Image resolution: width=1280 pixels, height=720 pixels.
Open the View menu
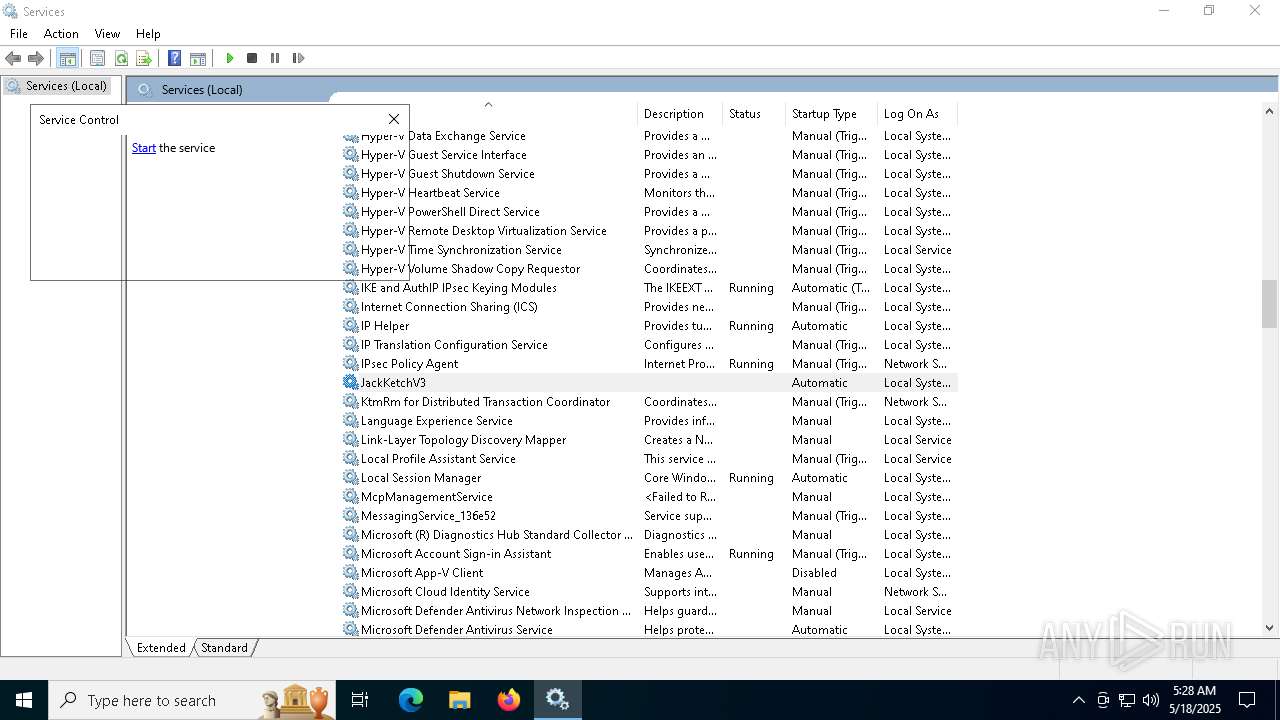tap(107, 34)
